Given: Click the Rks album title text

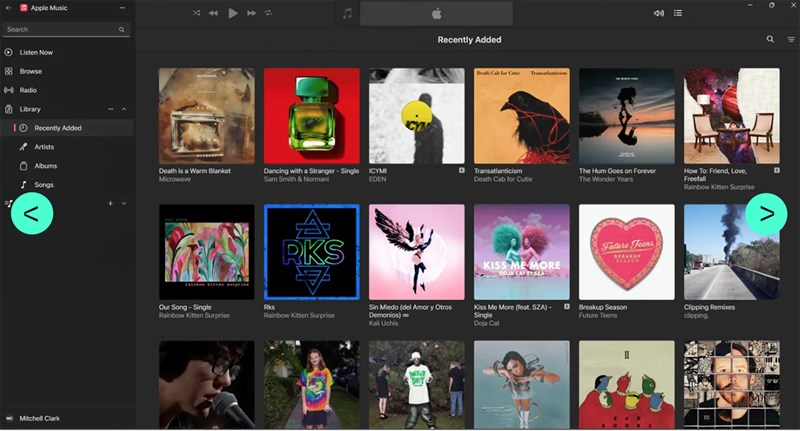Looking at the screenshot, I should coord(269,308).
